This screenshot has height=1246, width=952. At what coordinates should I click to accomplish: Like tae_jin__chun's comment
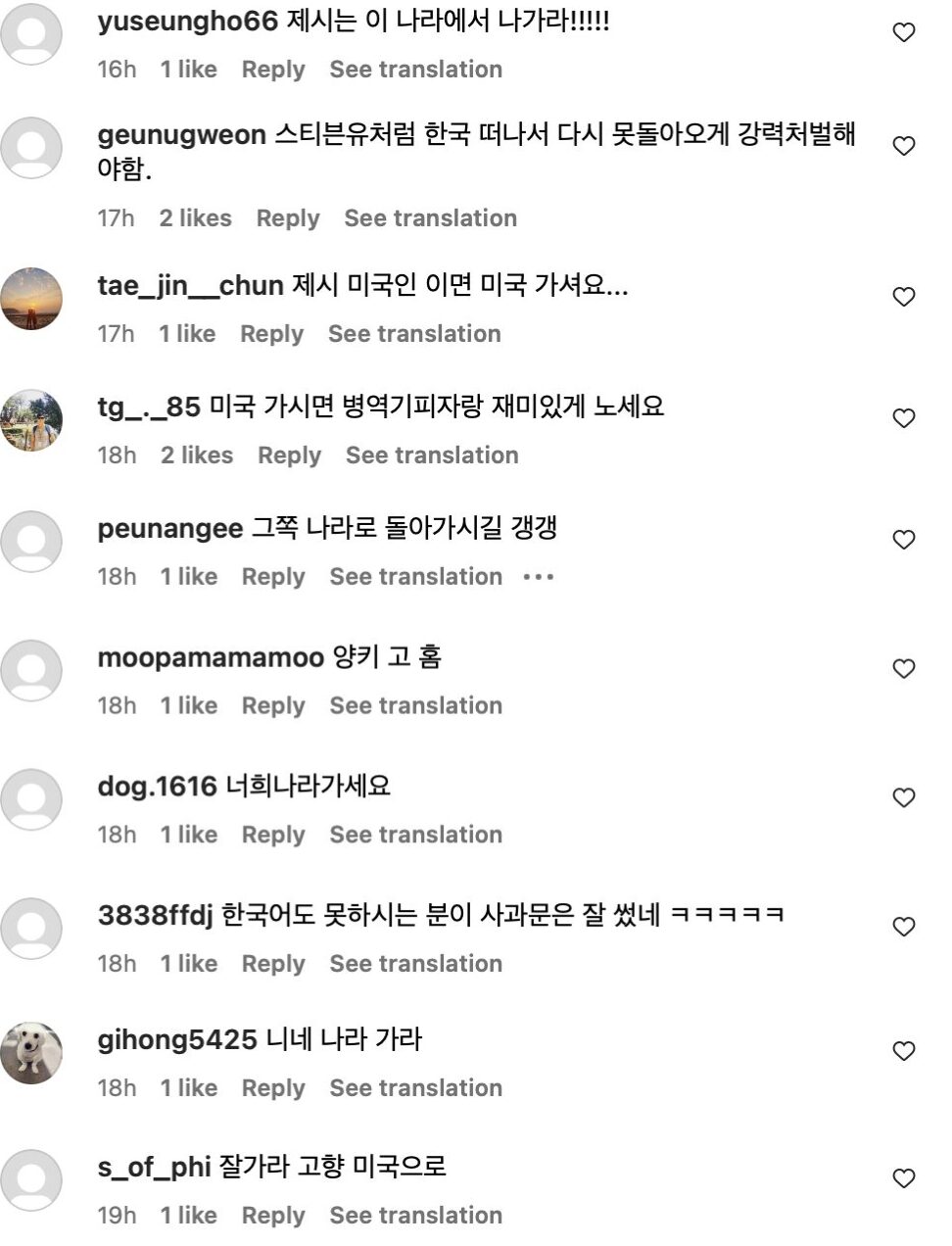pos(903,297)
